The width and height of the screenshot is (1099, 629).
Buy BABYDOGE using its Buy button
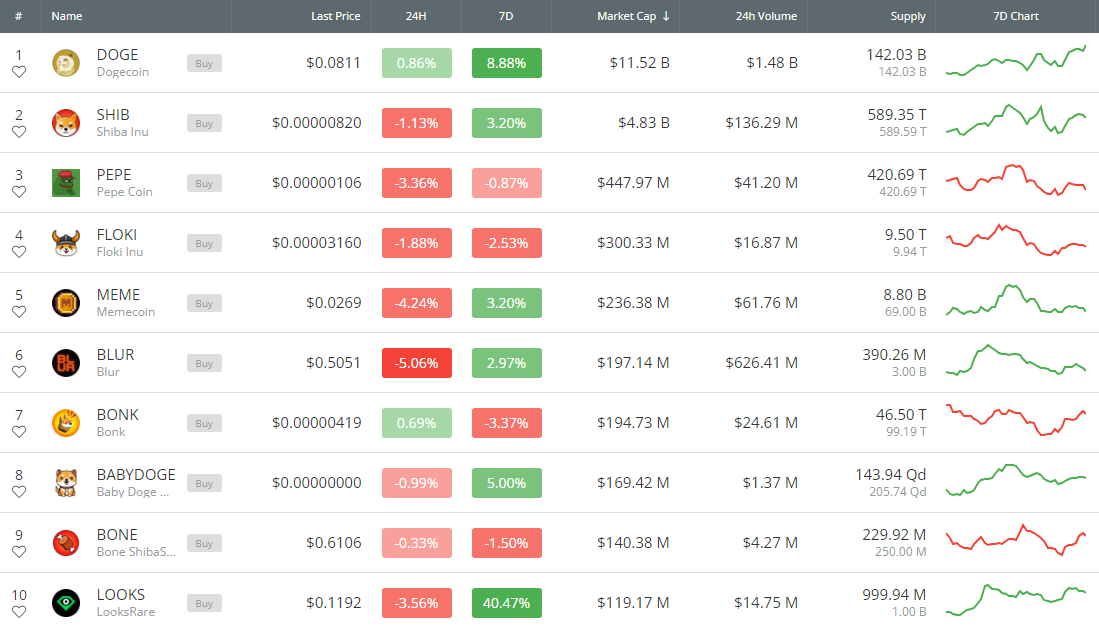[x=204, y=483]
